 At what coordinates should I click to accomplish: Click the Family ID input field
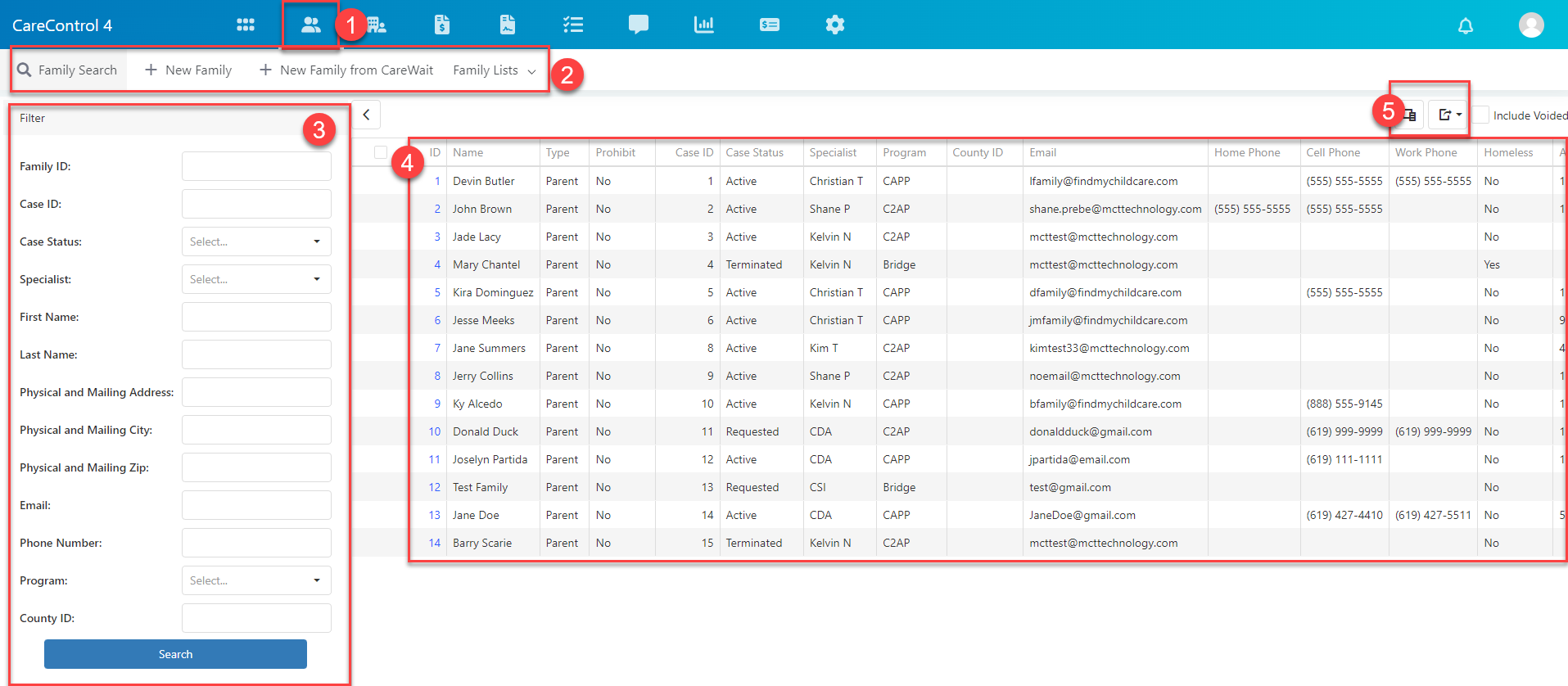(256, 166)
